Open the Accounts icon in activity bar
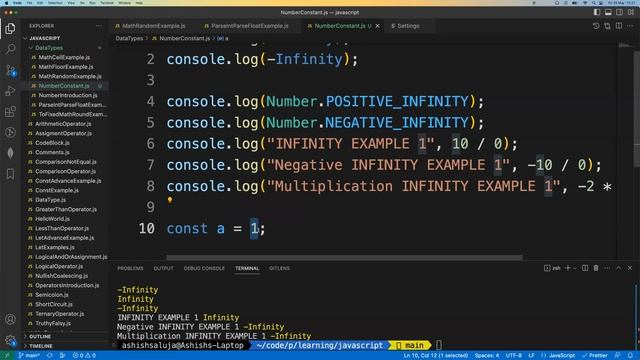The height and width of the screenshot is (360, 640). tap(10, 319)
